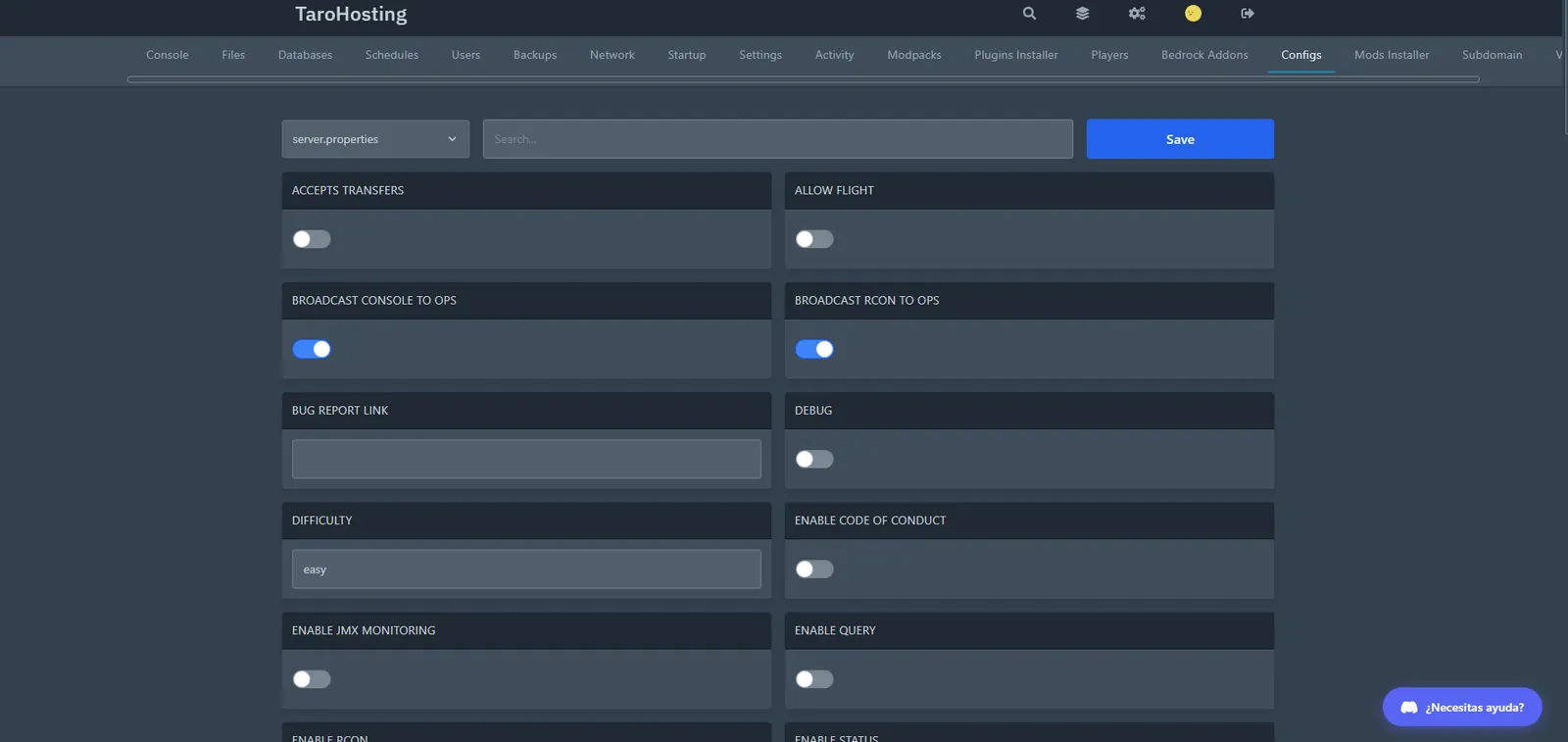This screenshot has width=1568, height=742.
Task: Click the ENABLE CODE OF CONDUCT heading
Action: [870, 520]
